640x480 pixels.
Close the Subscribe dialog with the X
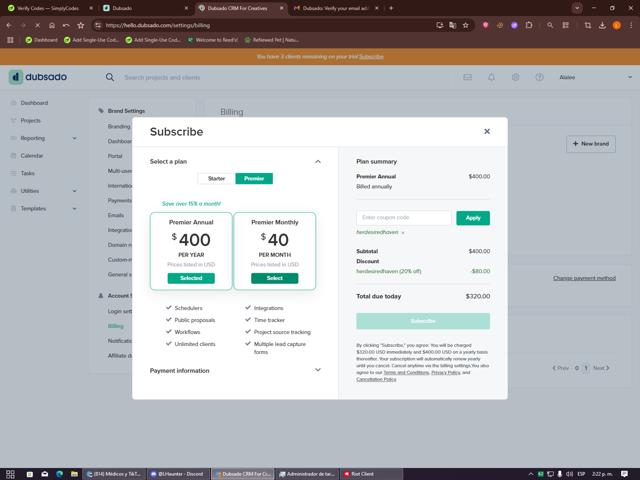pyautogui.click(x=487, y=131)
